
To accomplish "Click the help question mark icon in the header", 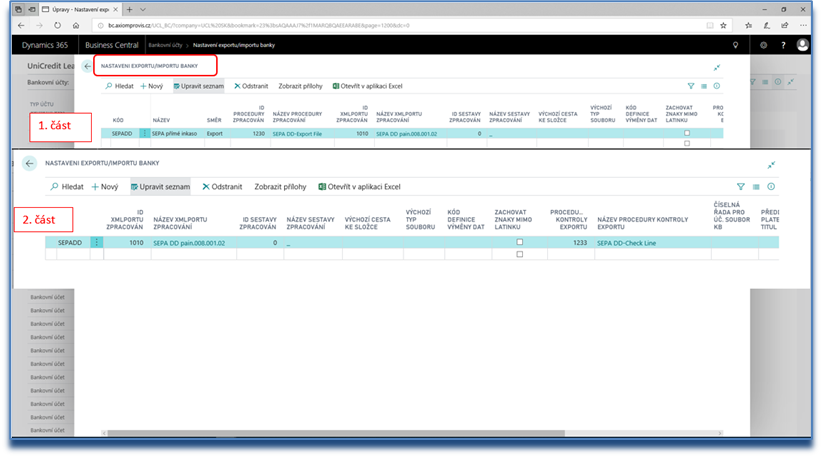I will (782, 45).
